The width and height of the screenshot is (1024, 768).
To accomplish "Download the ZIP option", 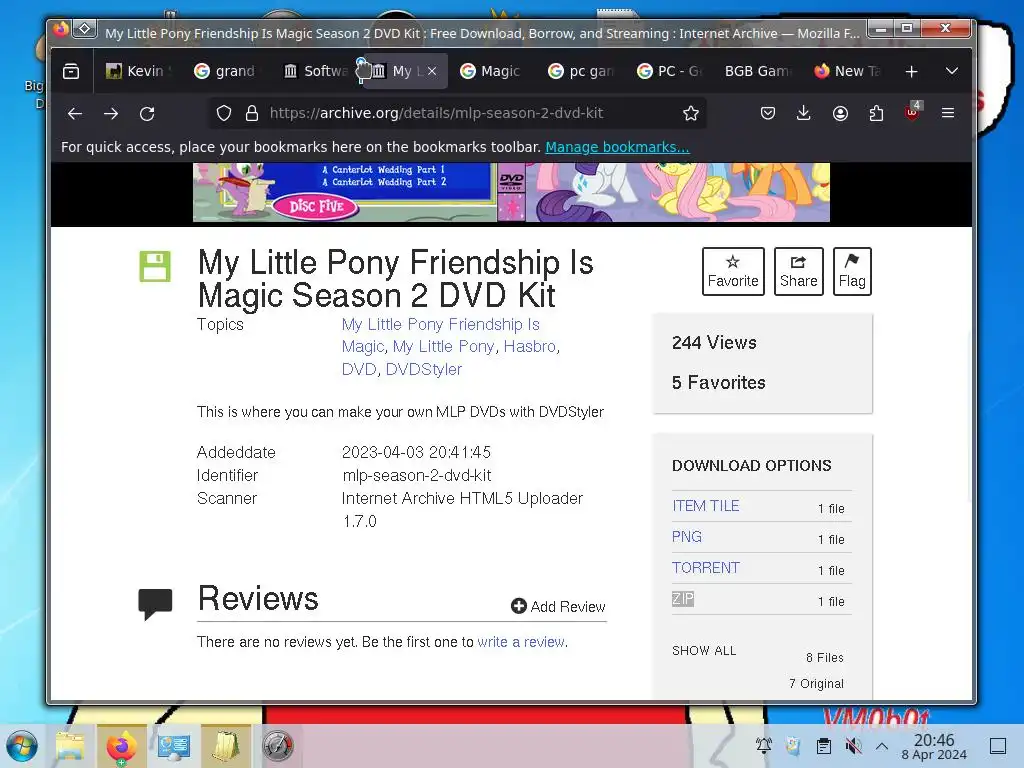I will (x=683, y=599).
